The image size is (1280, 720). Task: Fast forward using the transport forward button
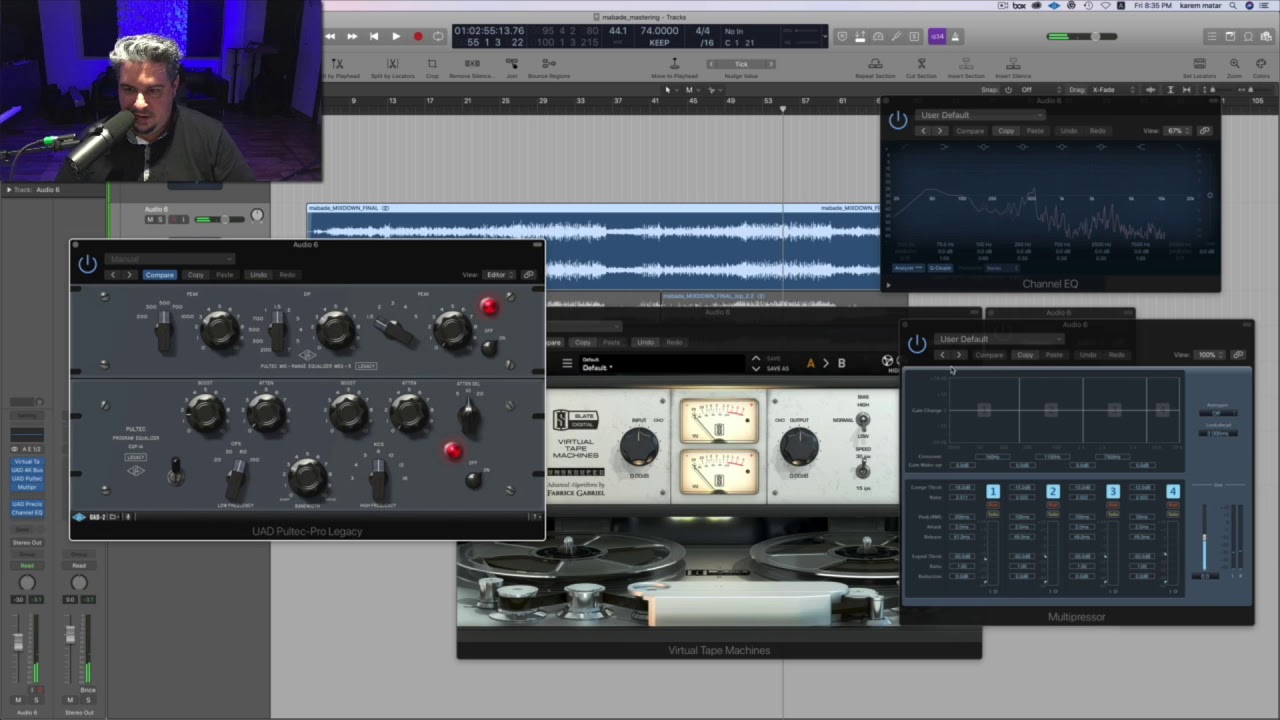[x=352, y=37]
